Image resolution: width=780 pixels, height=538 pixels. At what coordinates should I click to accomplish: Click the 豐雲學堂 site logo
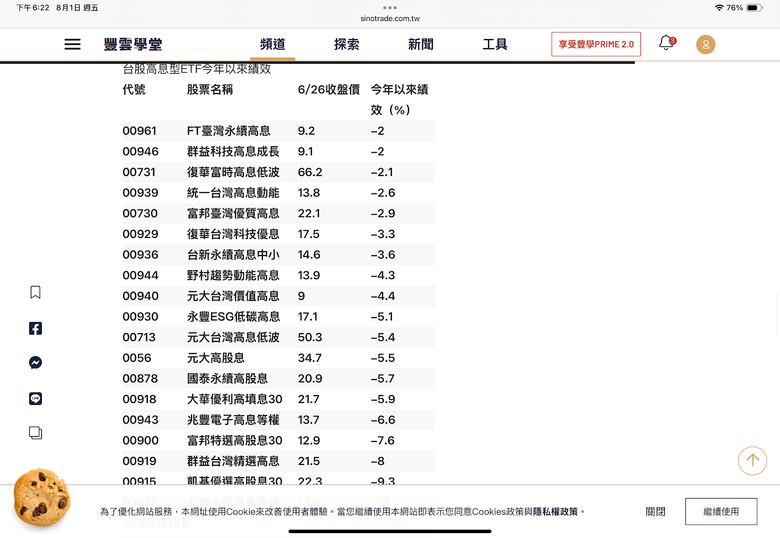(x=133, y=44)
